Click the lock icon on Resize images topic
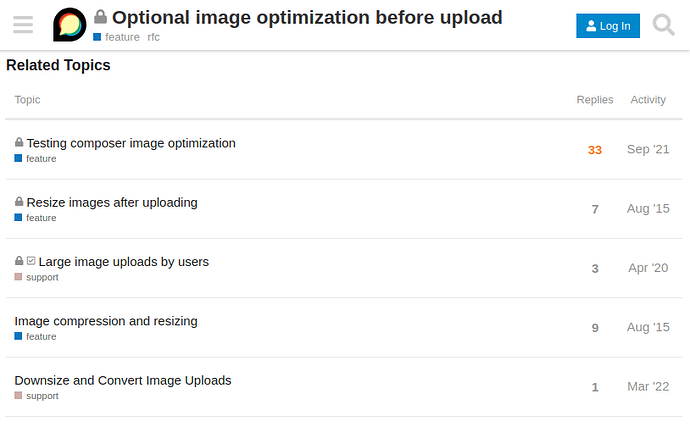Image resolution: width=690 pixels, height=427 pixels. coord(19,202)
